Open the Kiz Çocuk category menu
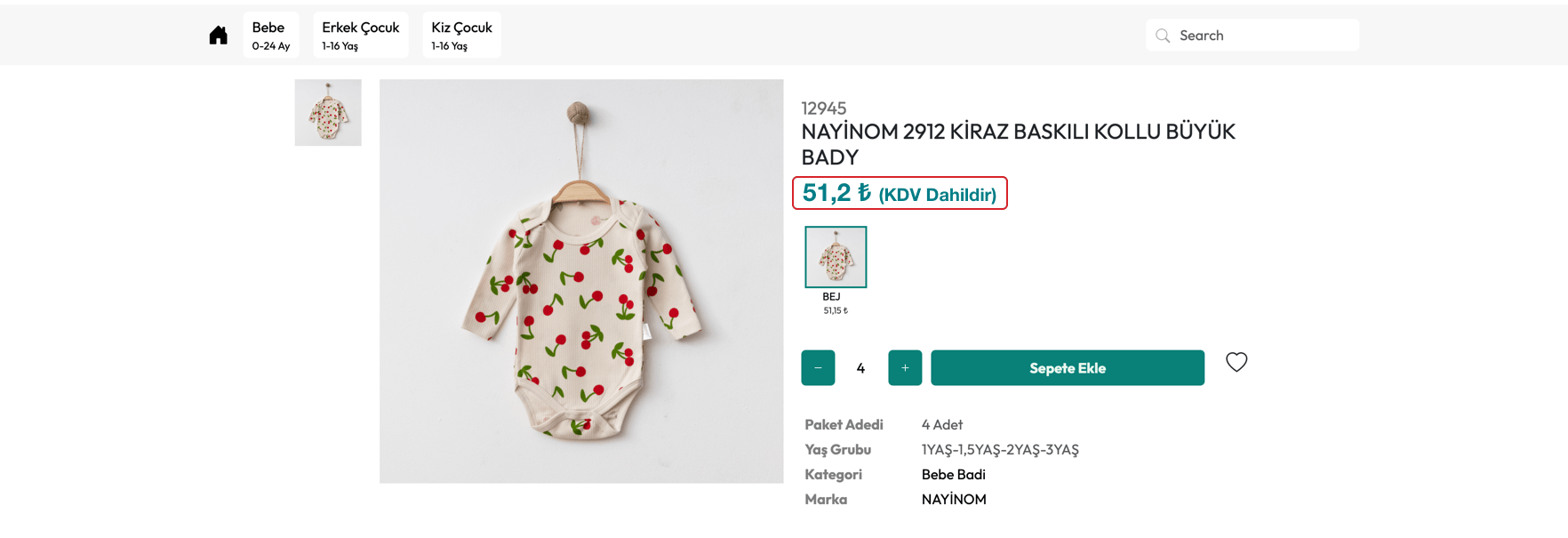 tap(461, 36)
